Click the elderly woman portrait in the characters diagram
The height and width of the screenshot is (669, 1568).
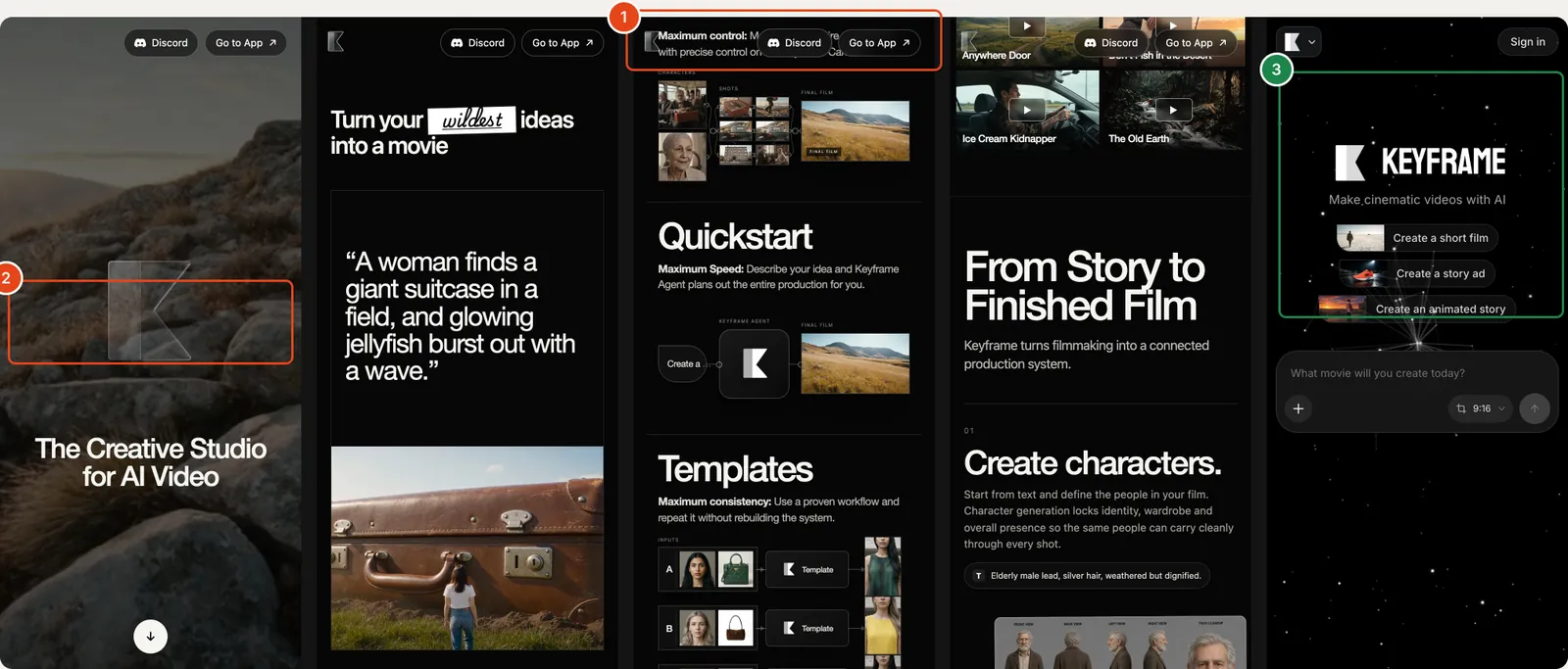click(682, 156)
